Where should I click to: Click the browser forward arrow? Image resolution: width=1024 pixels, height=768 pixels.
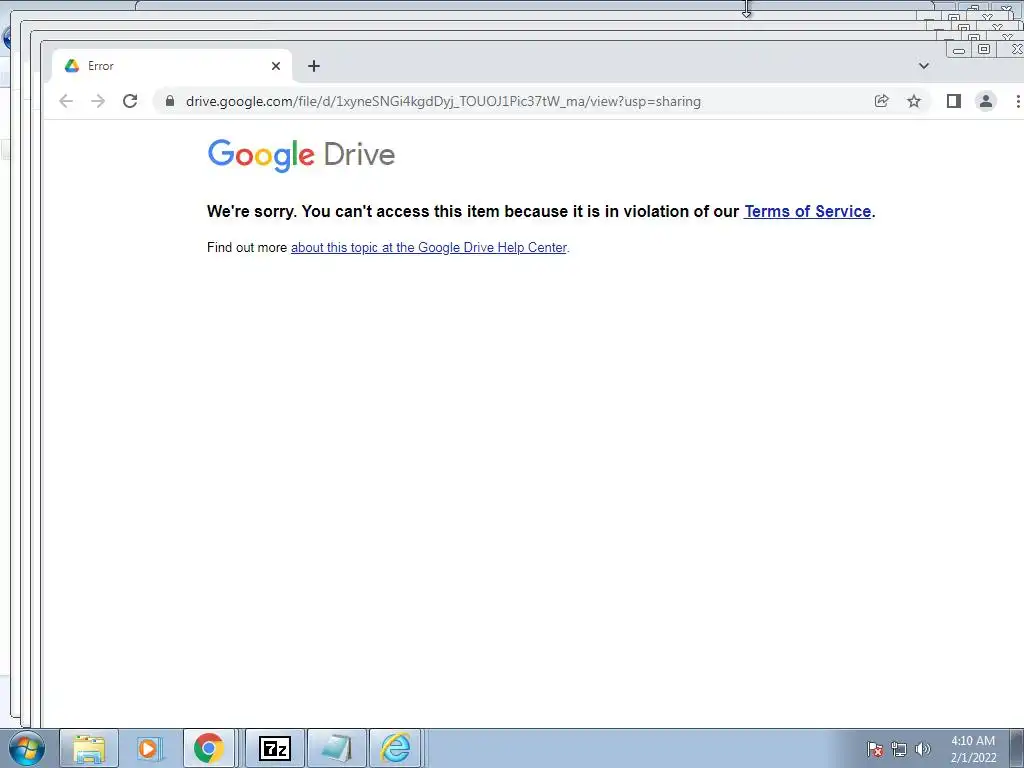98,101
